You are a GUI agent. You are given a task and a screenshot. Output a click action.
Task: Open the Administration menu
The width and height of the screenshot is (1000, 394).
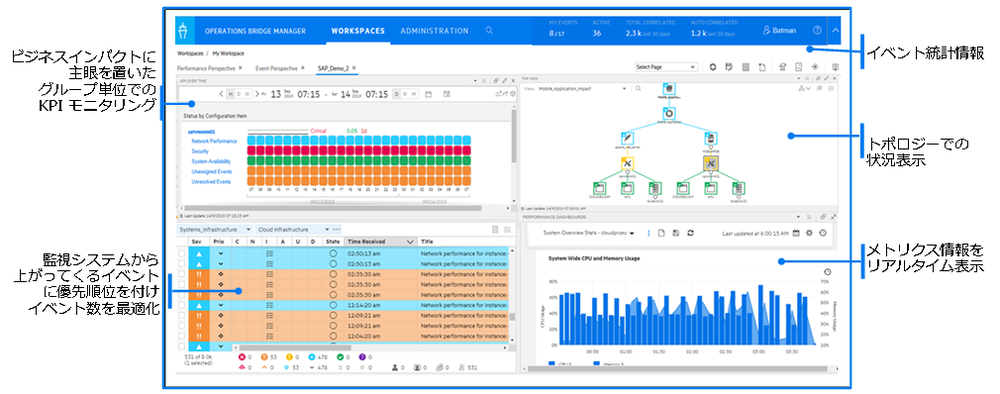434,31
